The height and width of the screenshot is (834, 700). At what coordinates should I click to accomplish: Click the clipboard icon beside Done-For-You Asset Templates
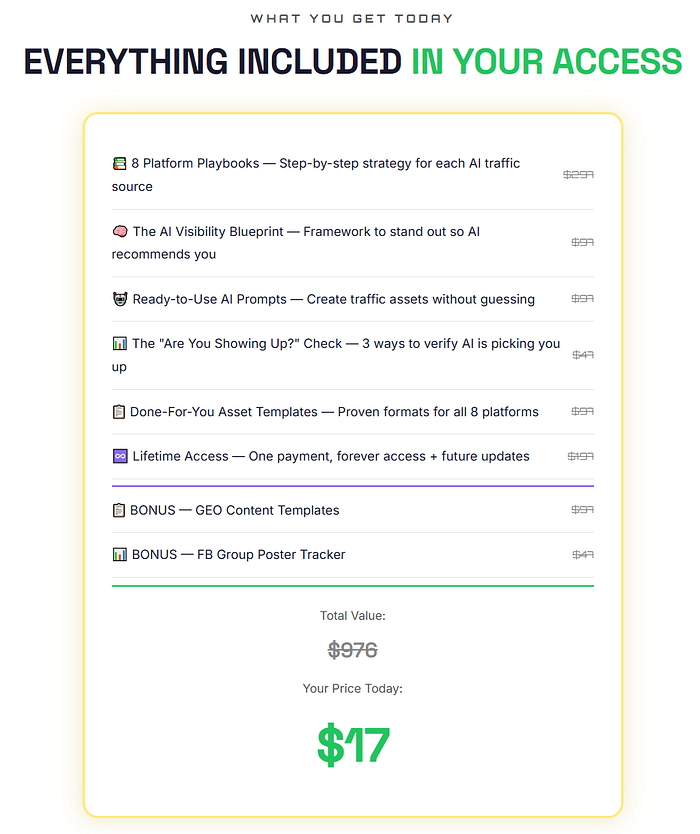click(x=119, y=411)
